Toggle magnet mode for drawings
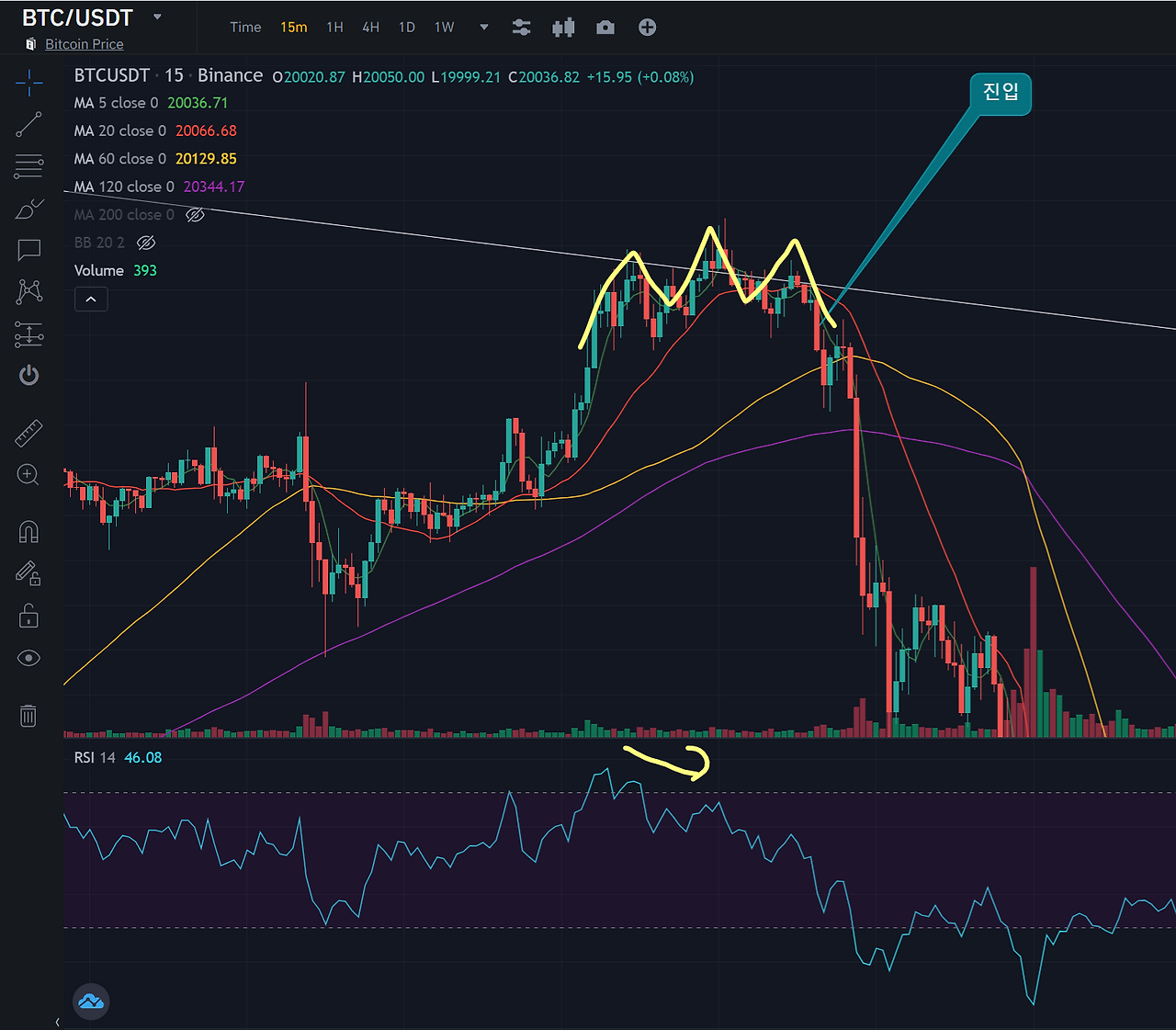Image resolution: width=1176 pixels, height=1030 pixels. [29, 532]
